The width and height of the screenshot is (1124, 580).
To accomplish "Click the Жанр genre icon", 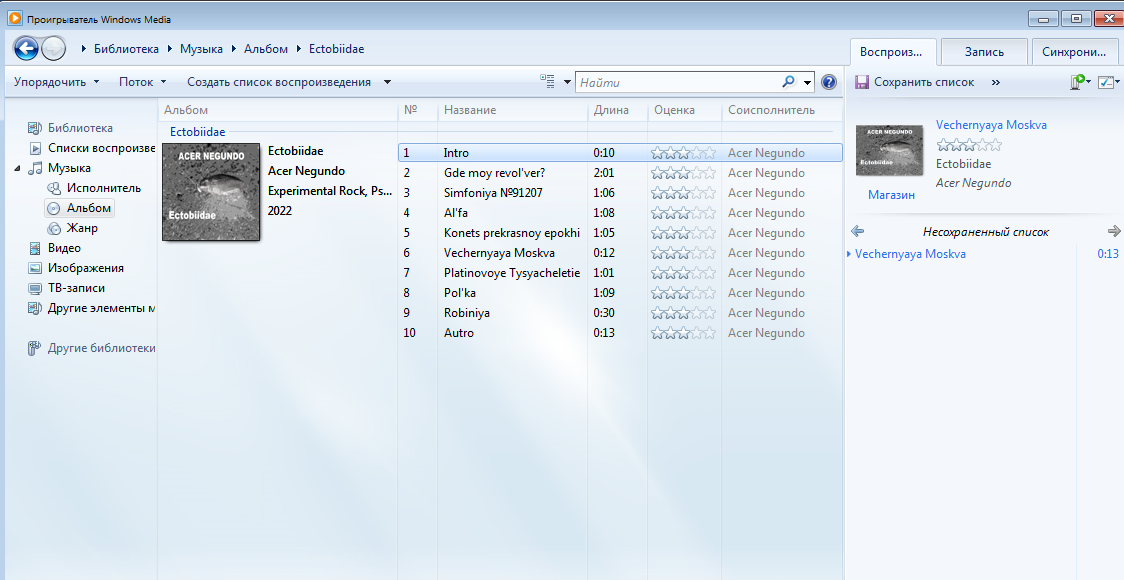I will tap(54, 229).
